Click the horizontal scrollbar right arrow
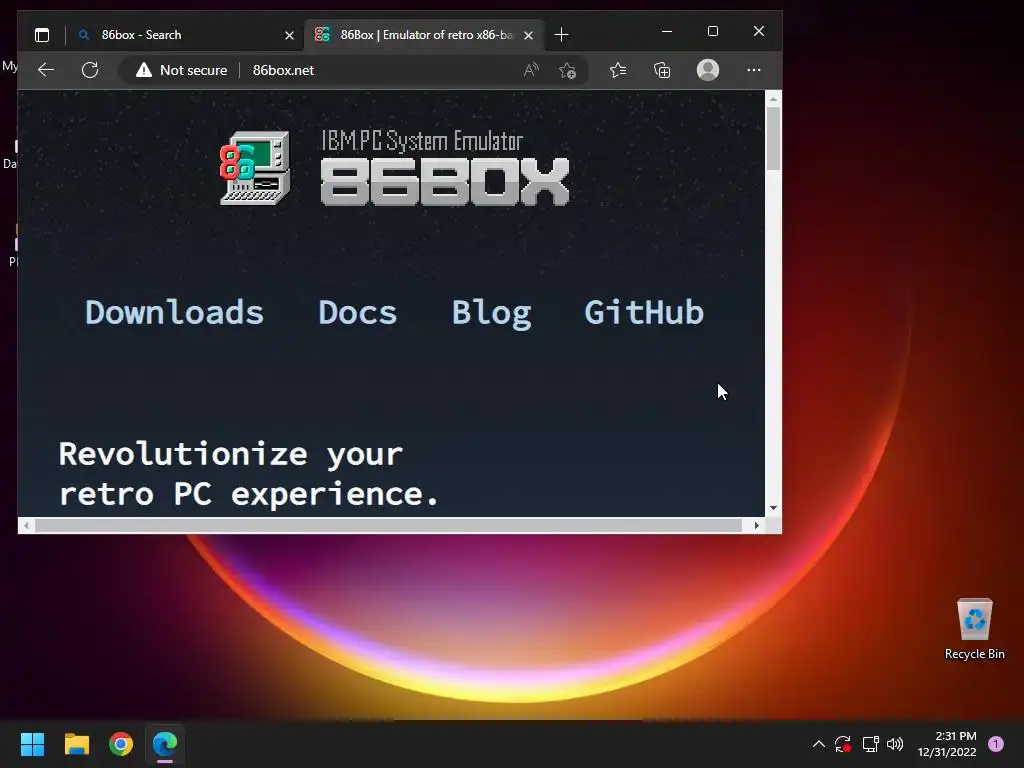1024x768 pixels. 756,525
